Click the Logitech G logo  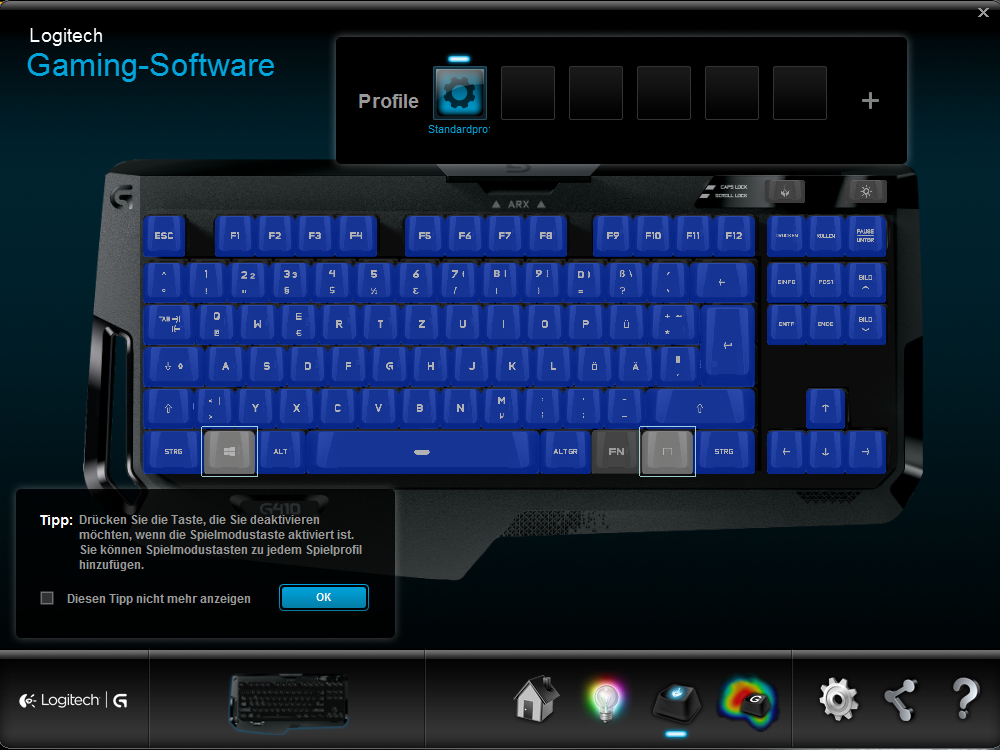[73, 700]
